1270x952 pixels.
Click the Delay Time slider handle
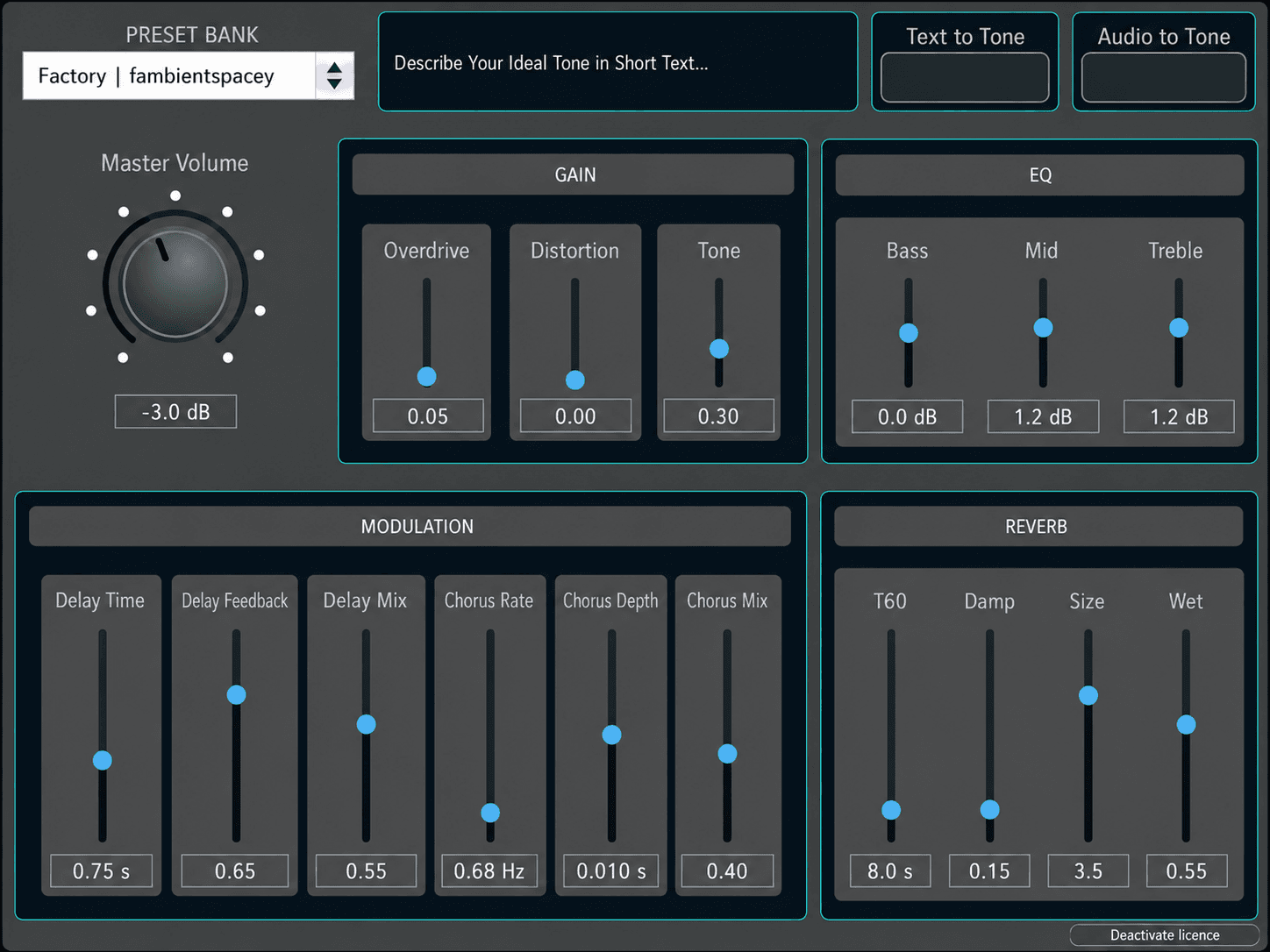103,760
